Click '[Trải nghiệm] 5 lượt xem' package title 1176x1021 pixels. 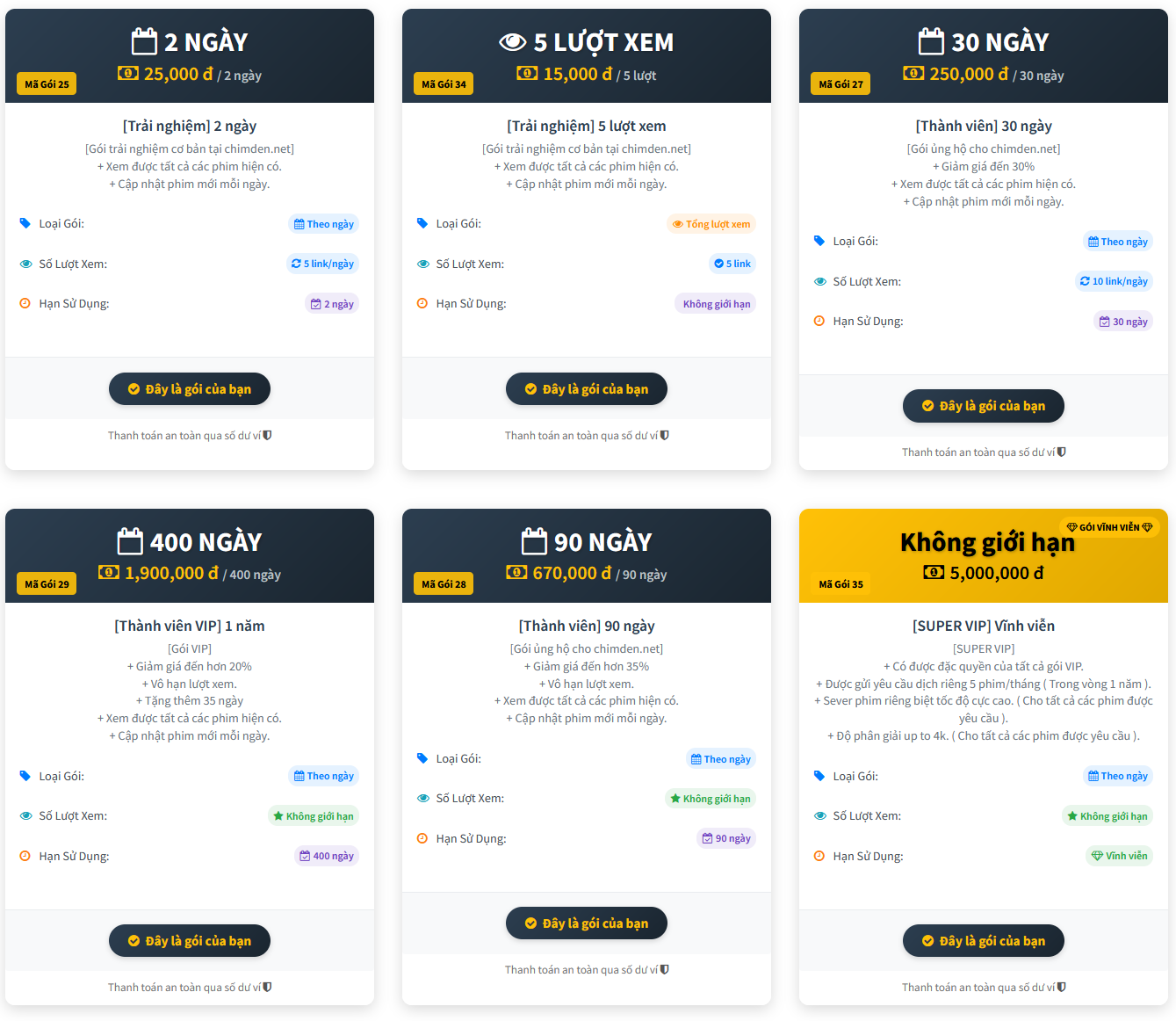(587, 126)
